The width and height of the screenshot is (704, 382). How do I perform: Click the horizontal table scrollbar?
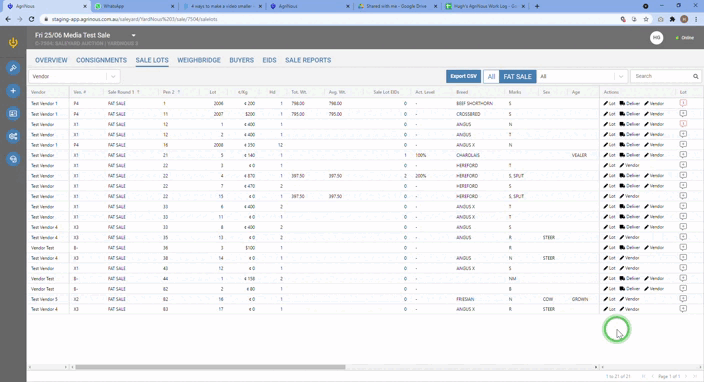click(210, 367)
